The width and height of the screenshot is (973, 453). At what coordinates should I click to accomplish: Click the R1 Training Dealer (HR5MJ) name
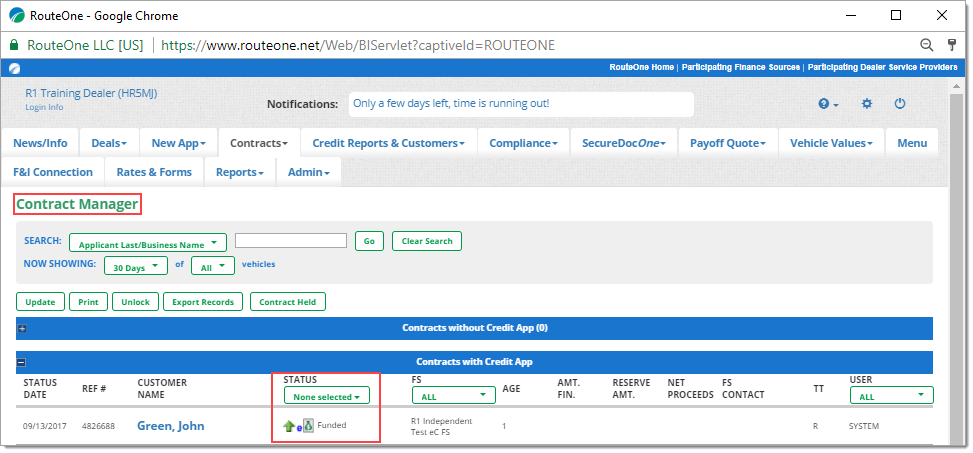click(91, 93)
